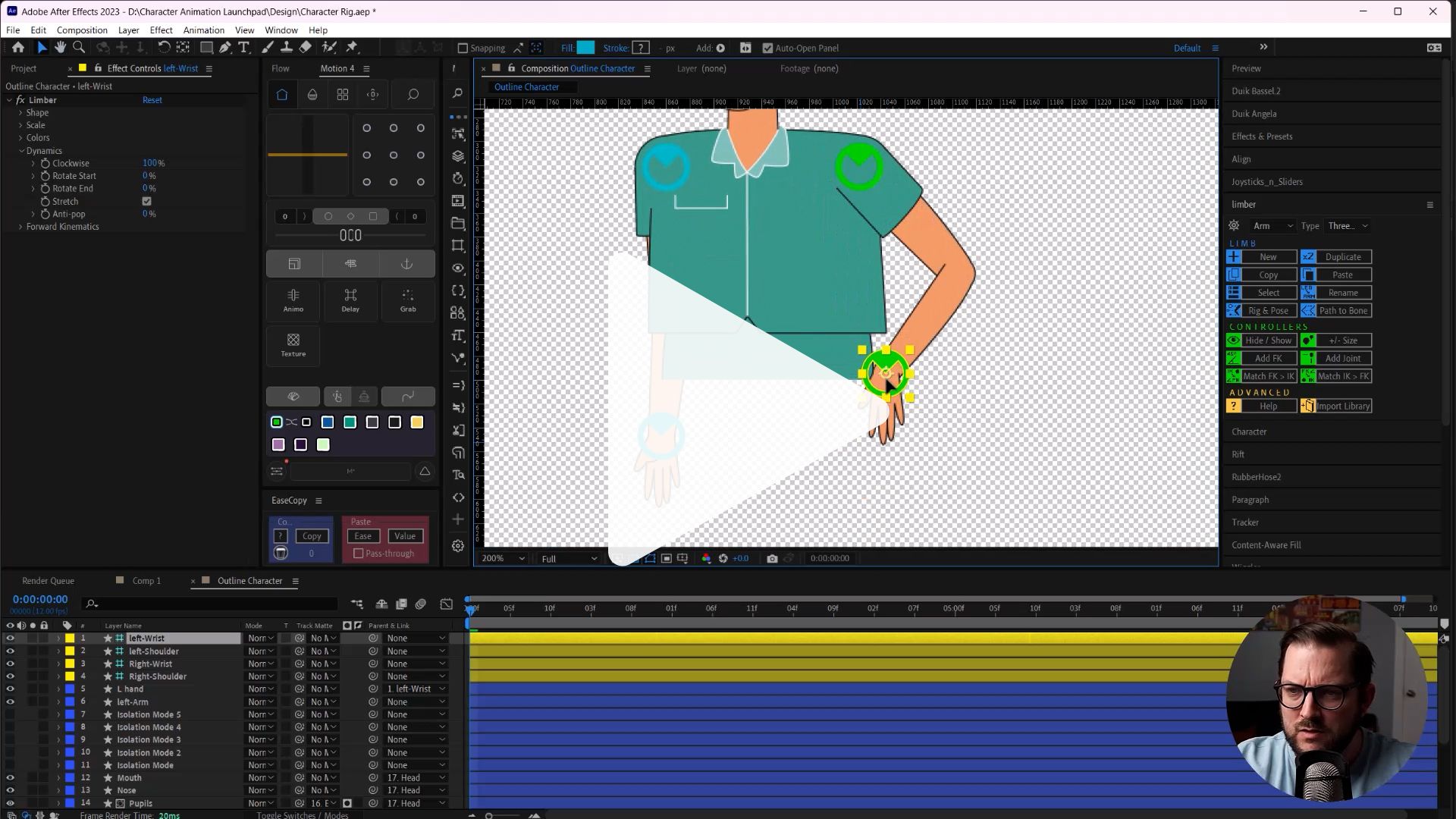Image resolution: width=1456 pixels, height=819 pixels.
Task: Select the Pen tool
Action: [x=225, y=48]
